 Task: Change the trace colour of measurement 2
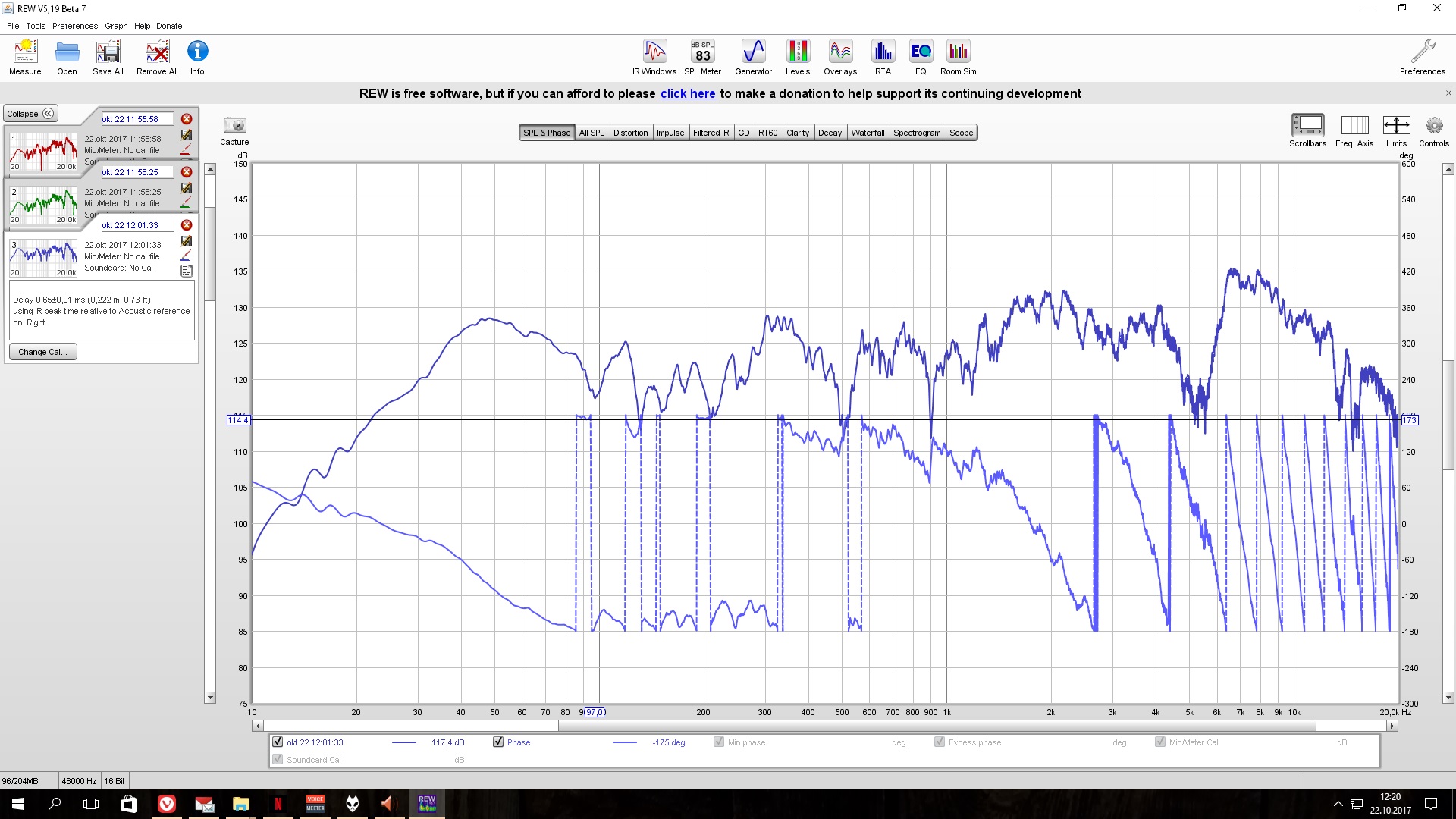pos(187,203)
